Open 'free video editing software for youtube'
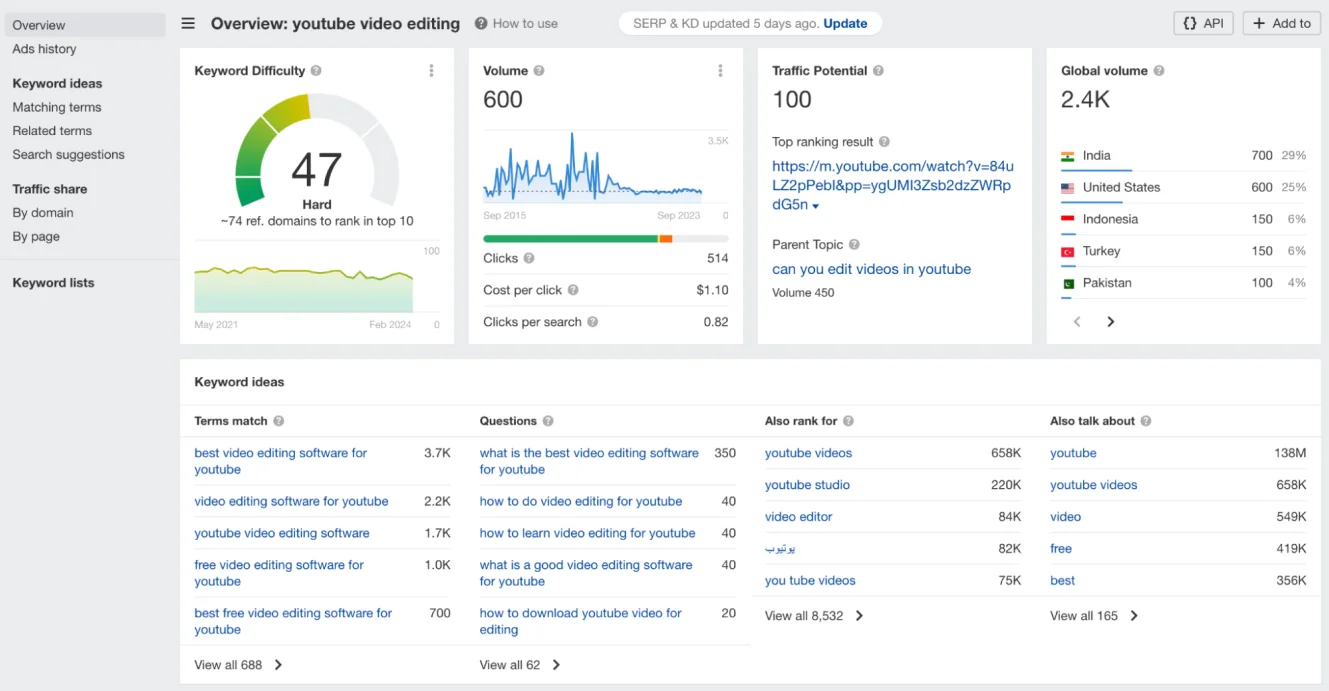 pos(278,573)
